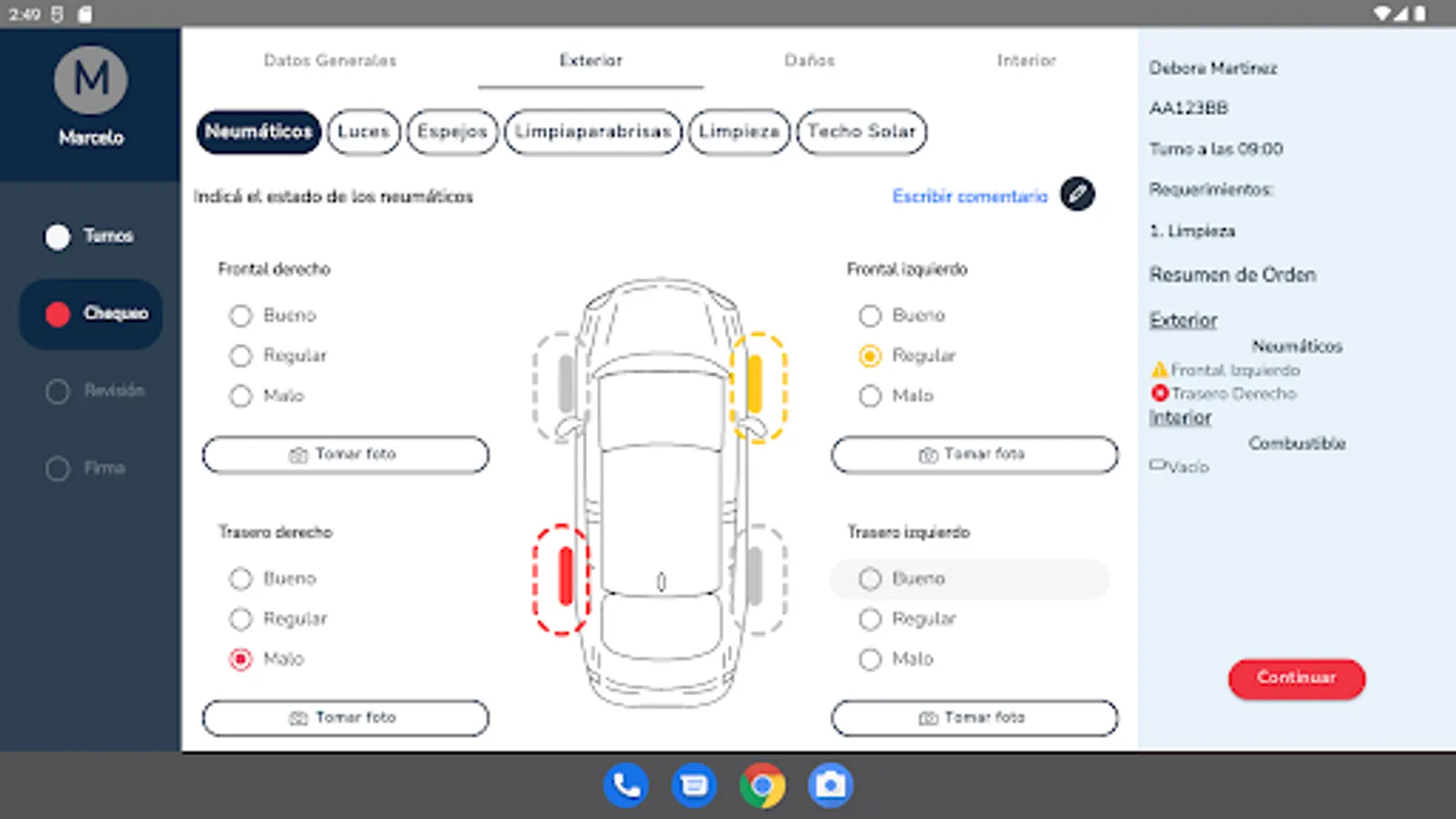Select the rear right tire on car diagram

(x=561, y=580)
